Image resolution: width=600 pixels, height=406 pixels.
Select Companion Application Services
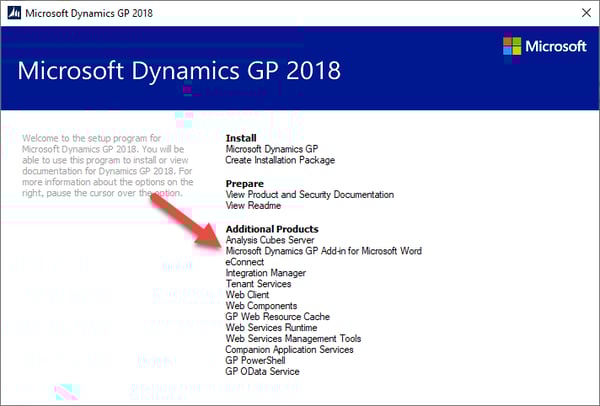click(x=289, y=349)
